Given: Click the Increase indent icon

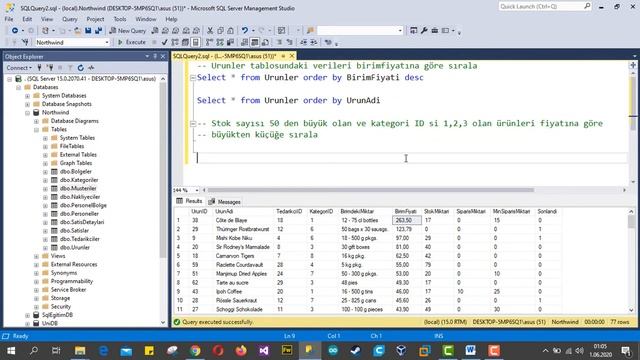Looking at the screenshot, I should tap(314, 42).
